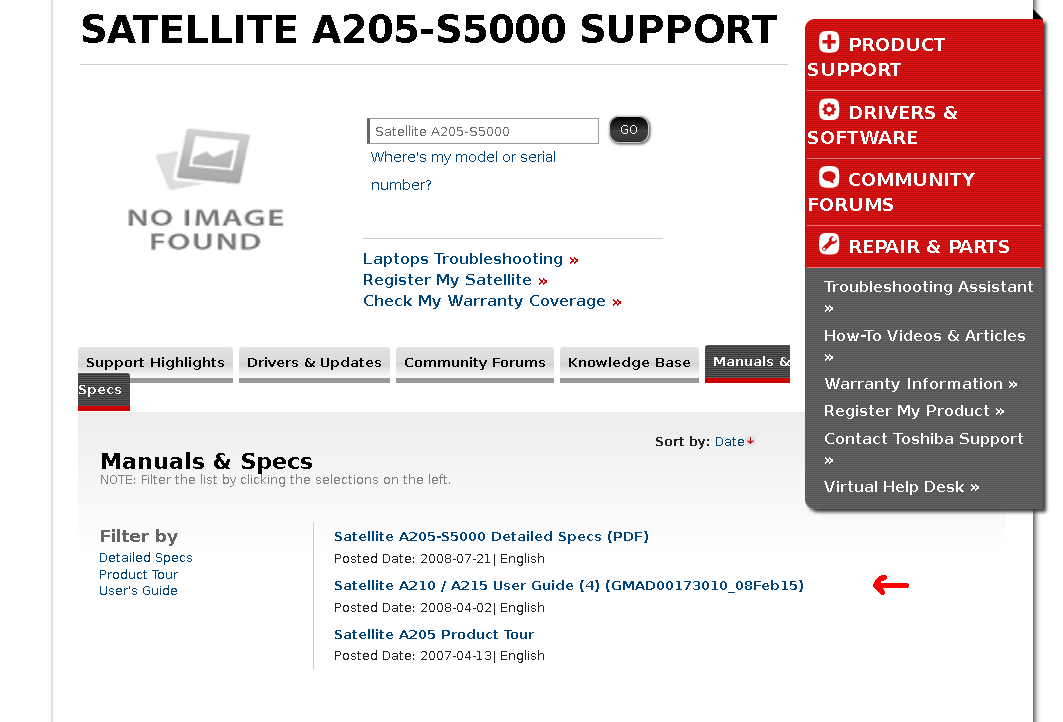Open Troubleshooting Assistant in the sidebar

[x=928, y=287]
